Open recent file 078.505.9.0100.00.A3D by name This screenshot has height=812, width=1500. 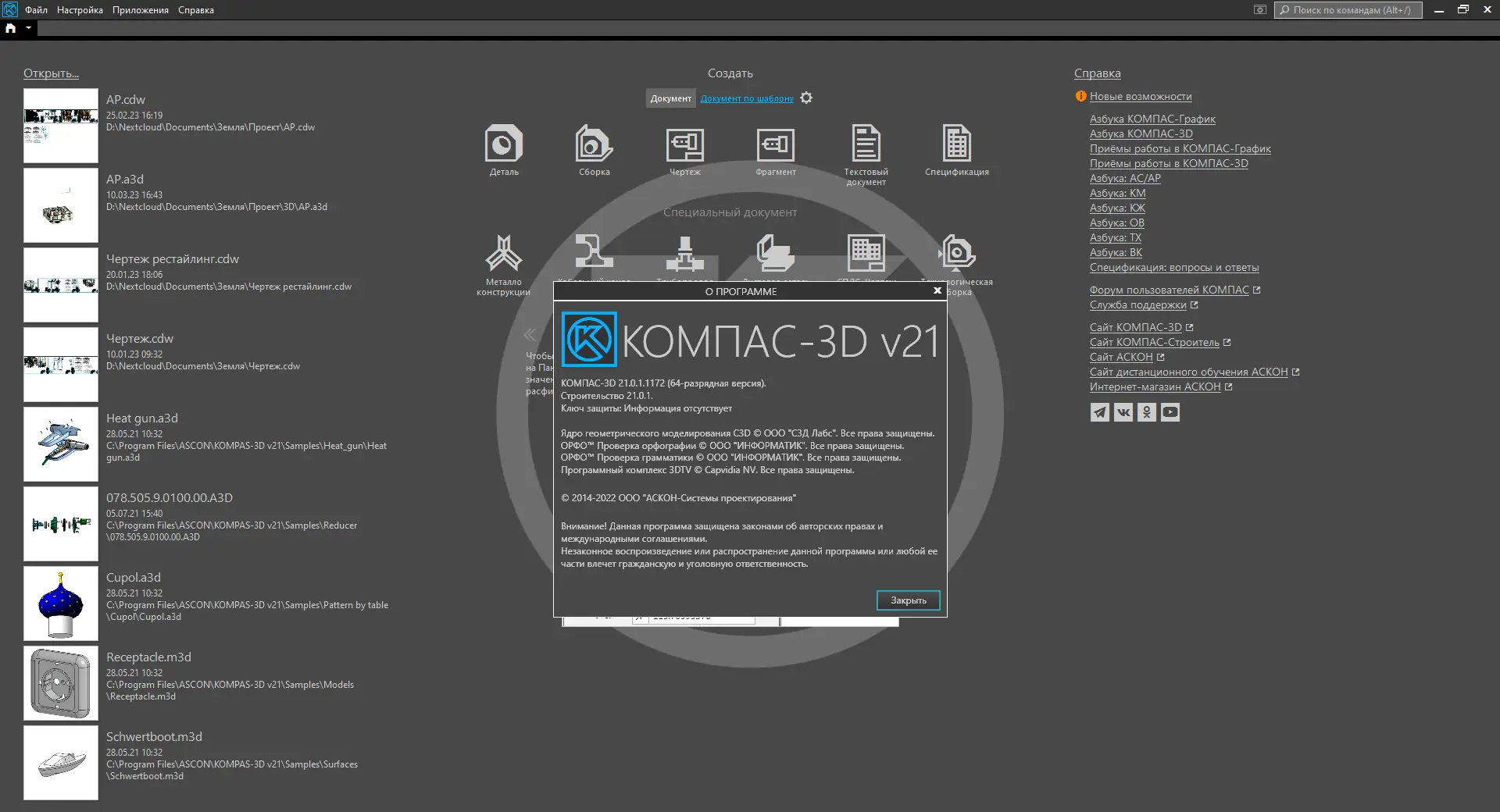170,498
